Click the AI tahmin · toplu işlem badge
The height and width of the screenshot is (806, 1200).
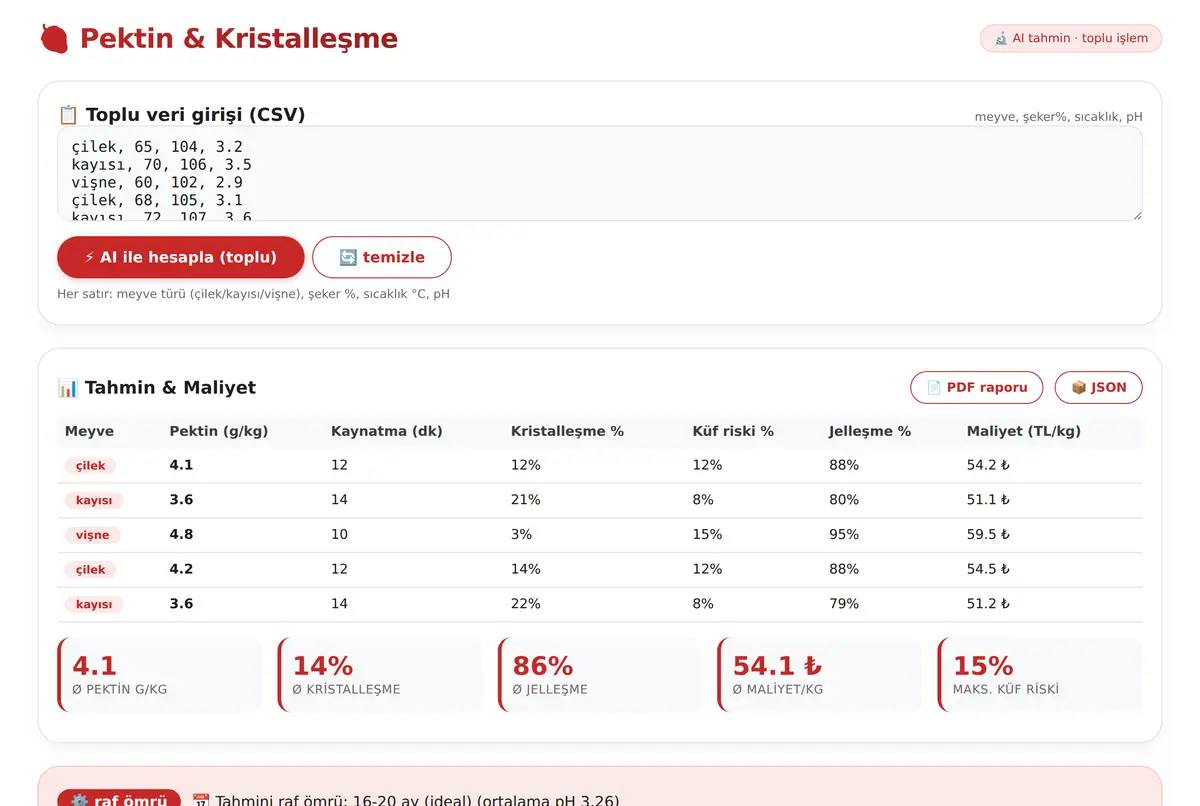pos(1071,38)
